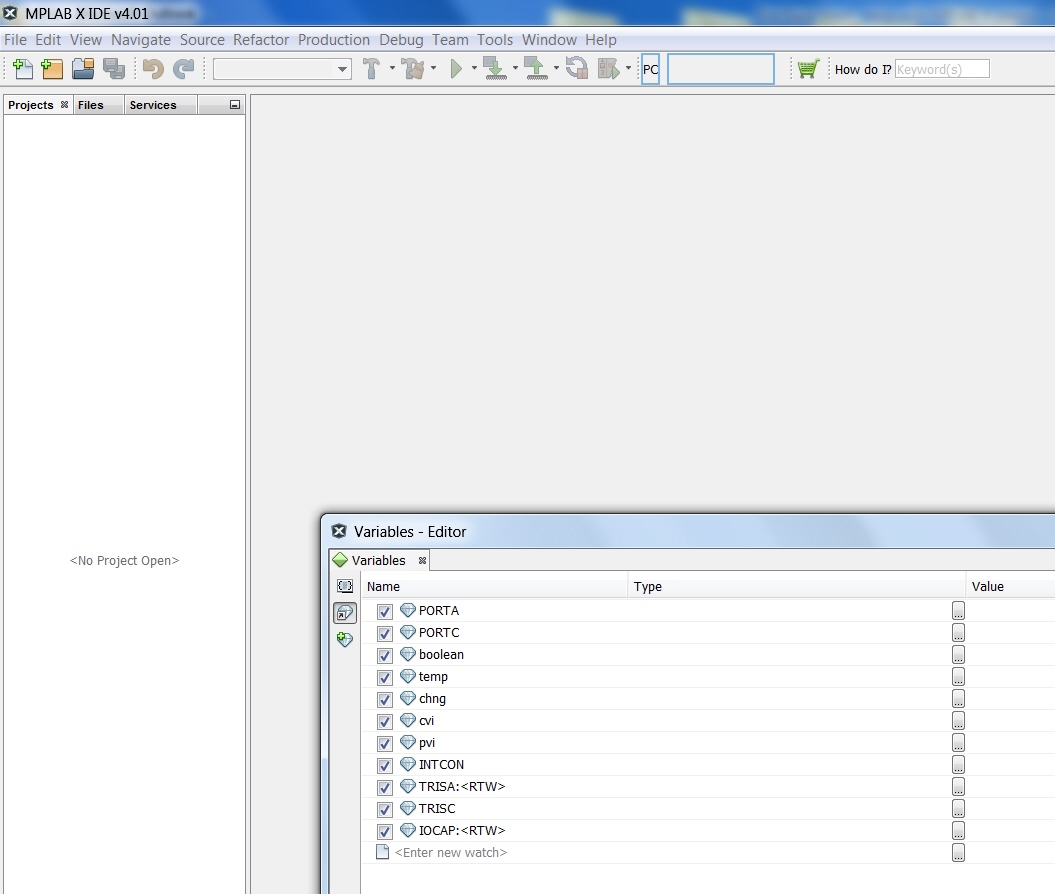Image resolution: width=1055 pixels, height=894 pixels.
Task: Uncheck the PORTC watch checkbox
Action: pos(385,634)
